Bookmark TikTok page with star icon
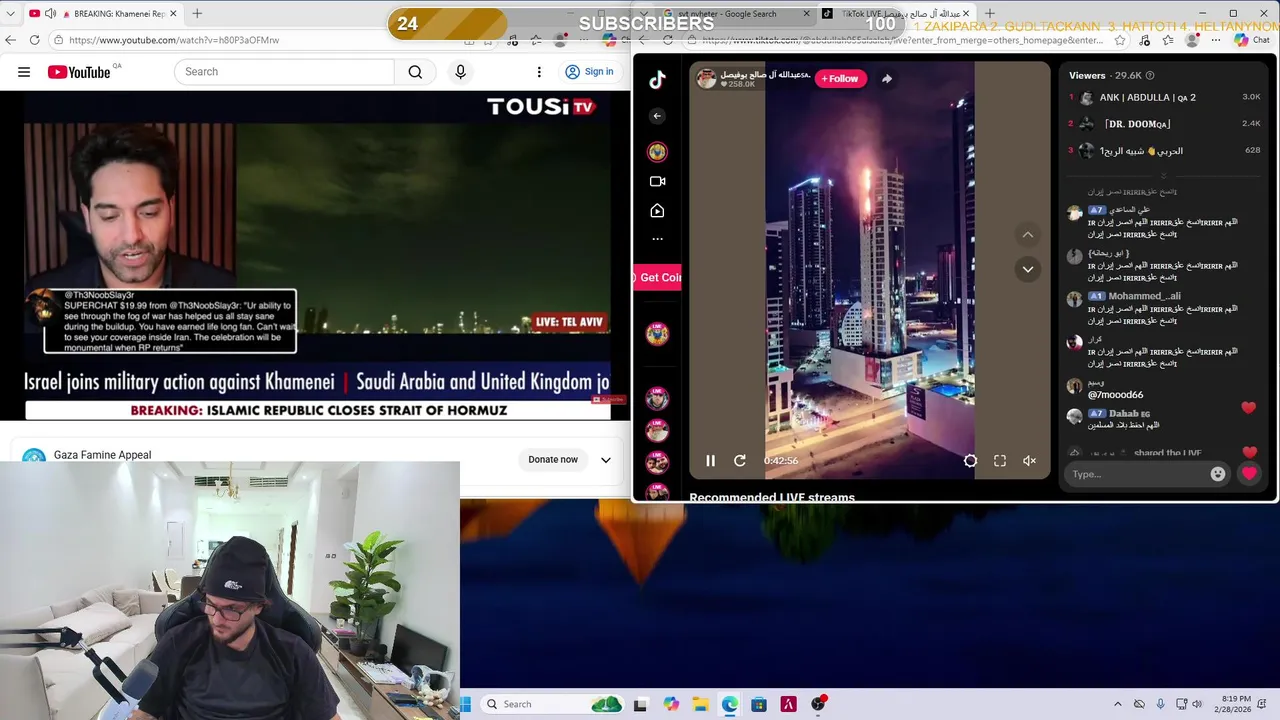 pos(1120,40)
